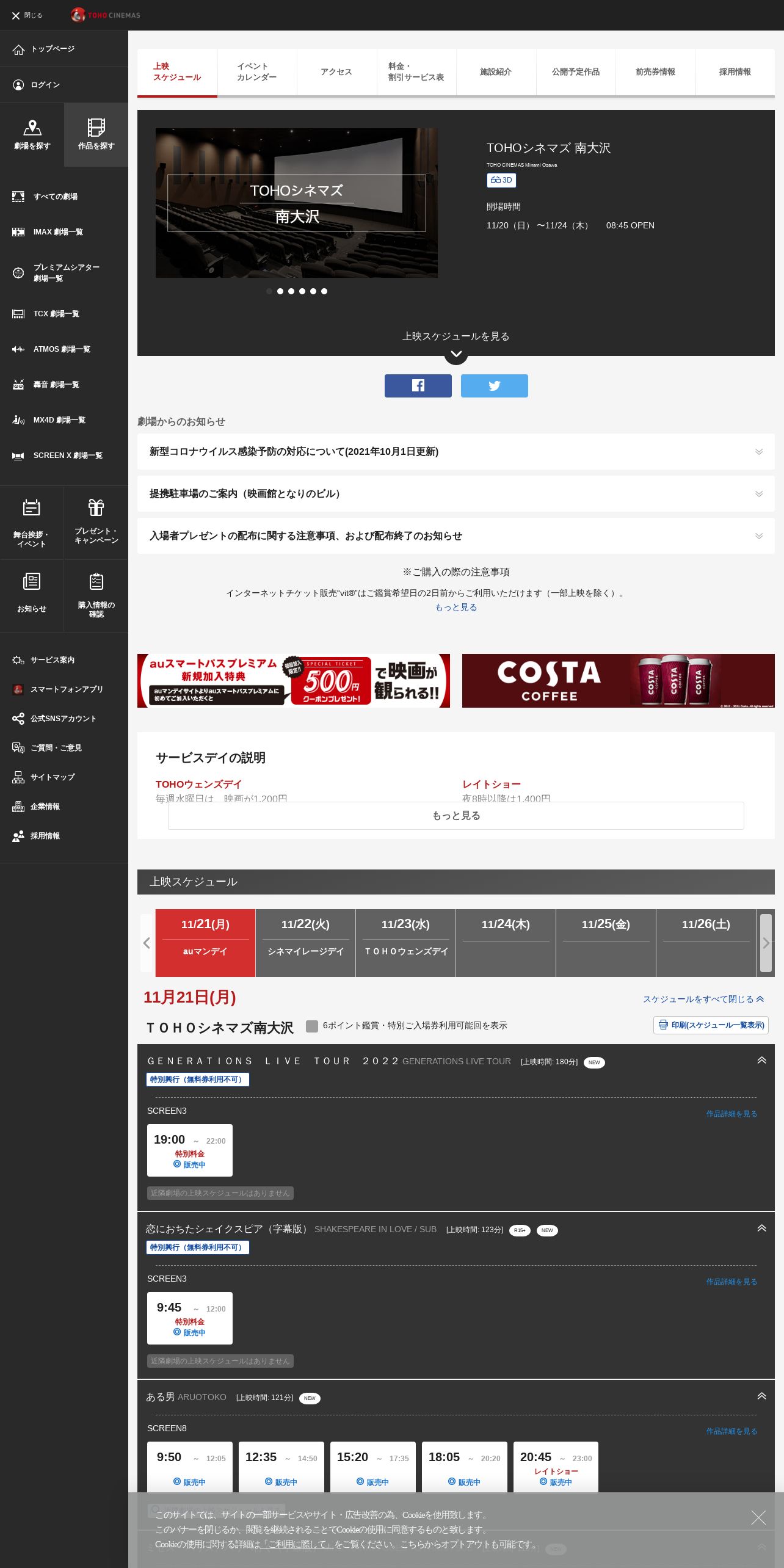Collapse the Shakespeare in Love section
784x1568 pixels.
pyautogui.click(x=761, y=1229)
